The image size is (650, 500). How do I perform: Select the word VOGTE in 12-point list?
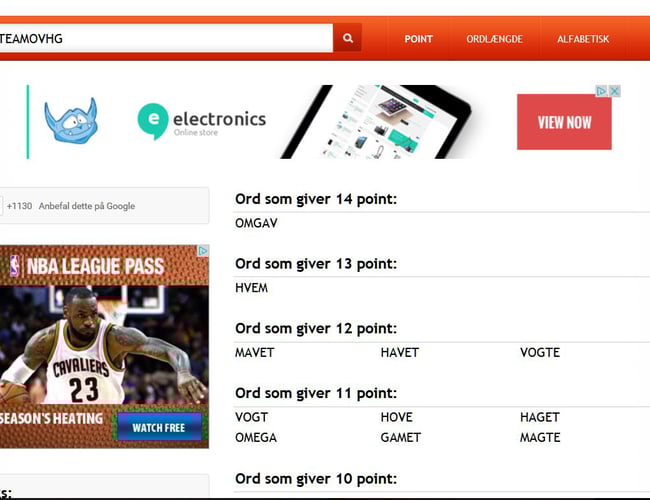[x=540, y=352]
